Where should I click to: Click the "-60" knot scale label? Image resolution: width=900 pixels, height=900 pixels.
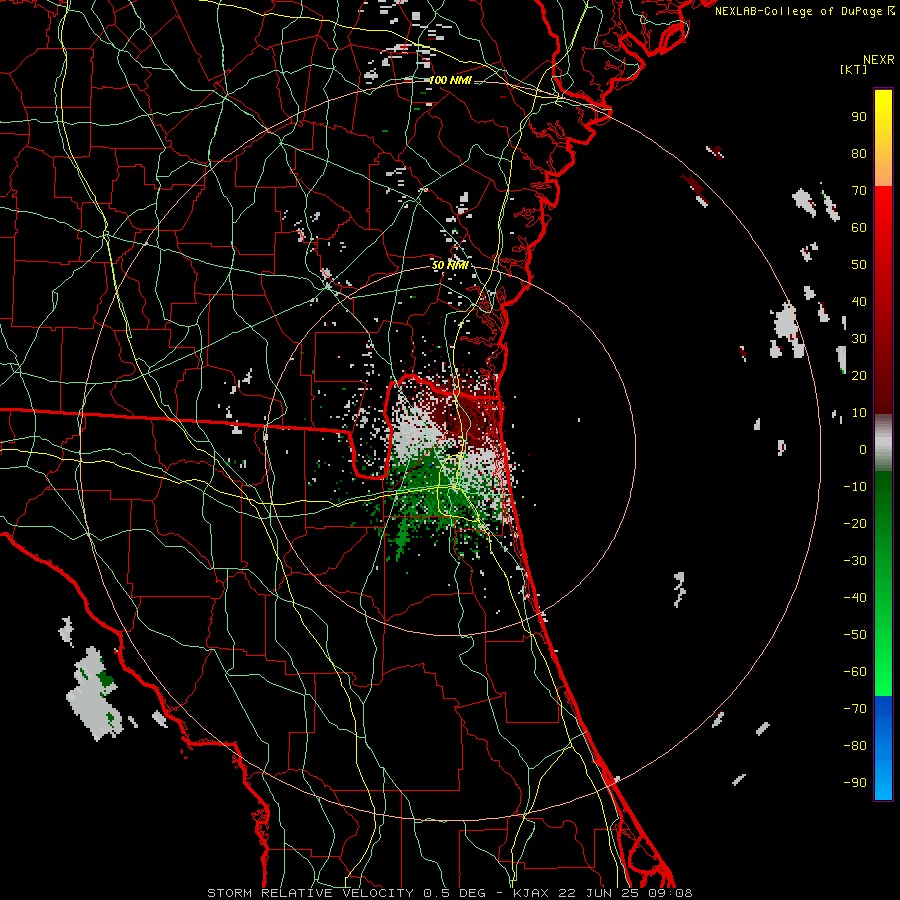[855, 672]
